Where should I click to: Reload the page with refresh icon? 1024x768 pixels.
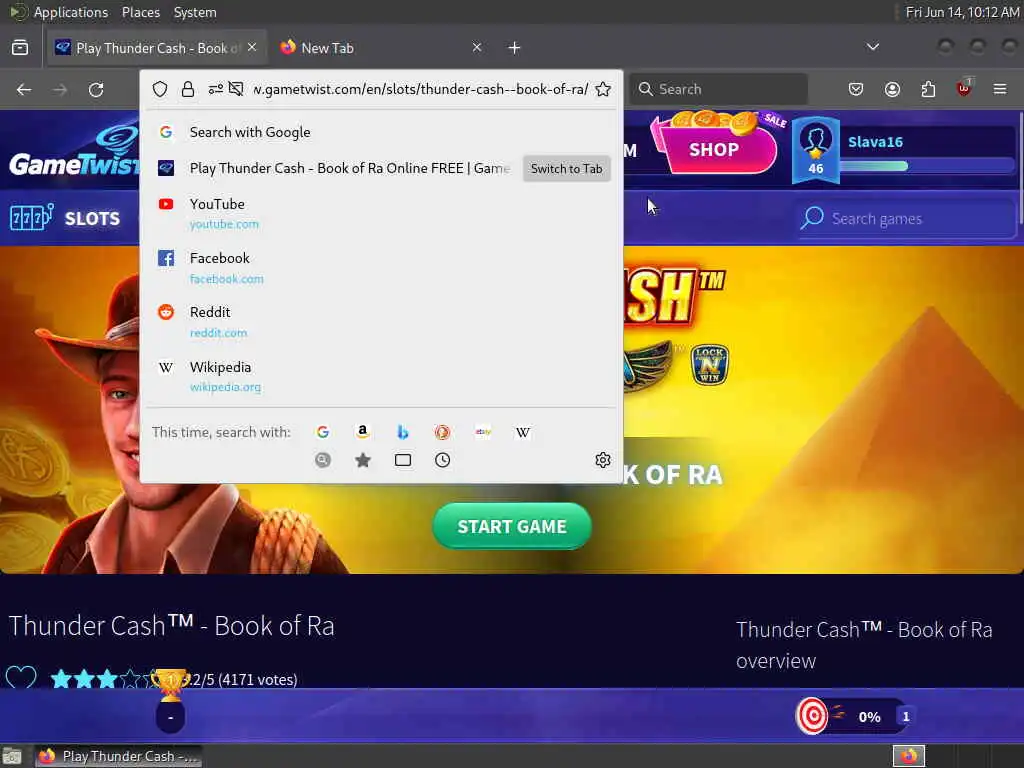(96, 89)
